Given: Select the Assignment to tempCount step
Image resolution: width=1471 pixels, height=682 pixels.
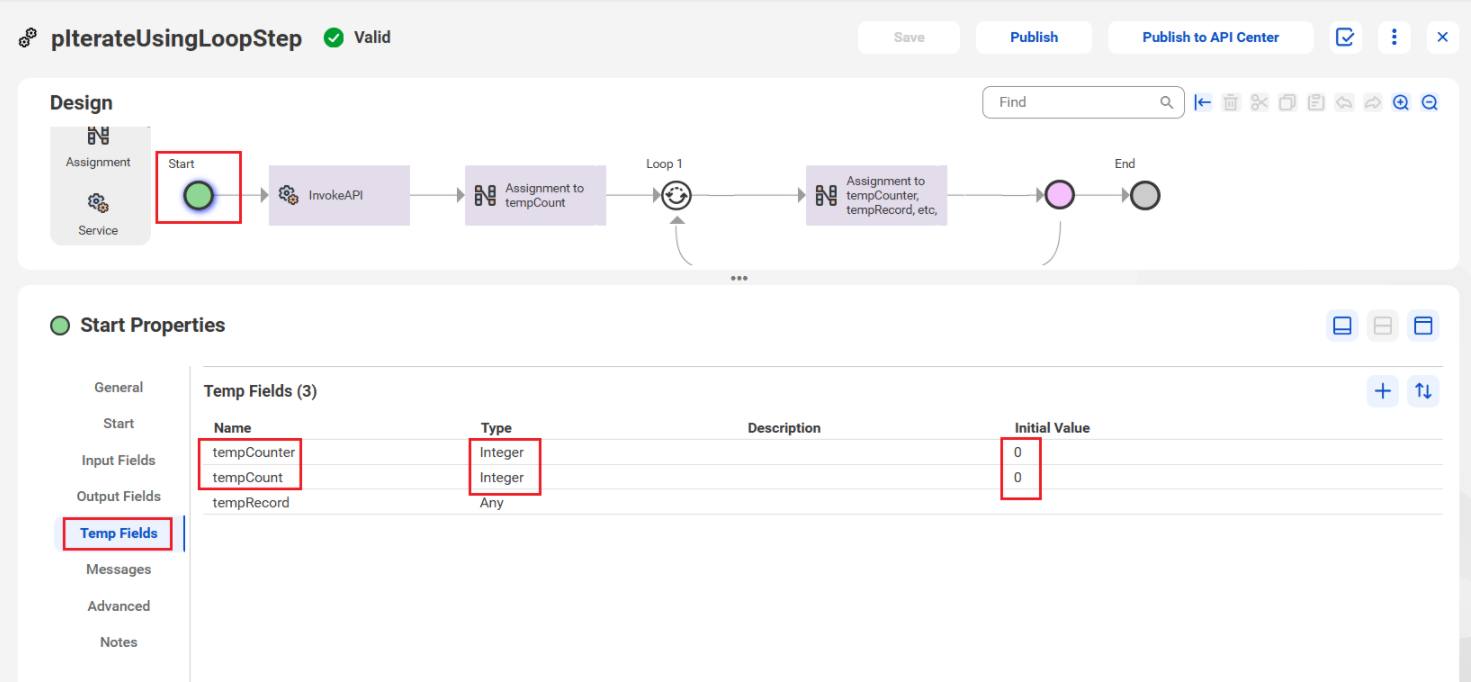Looking at the screenshot, I should tap(535, 195).
